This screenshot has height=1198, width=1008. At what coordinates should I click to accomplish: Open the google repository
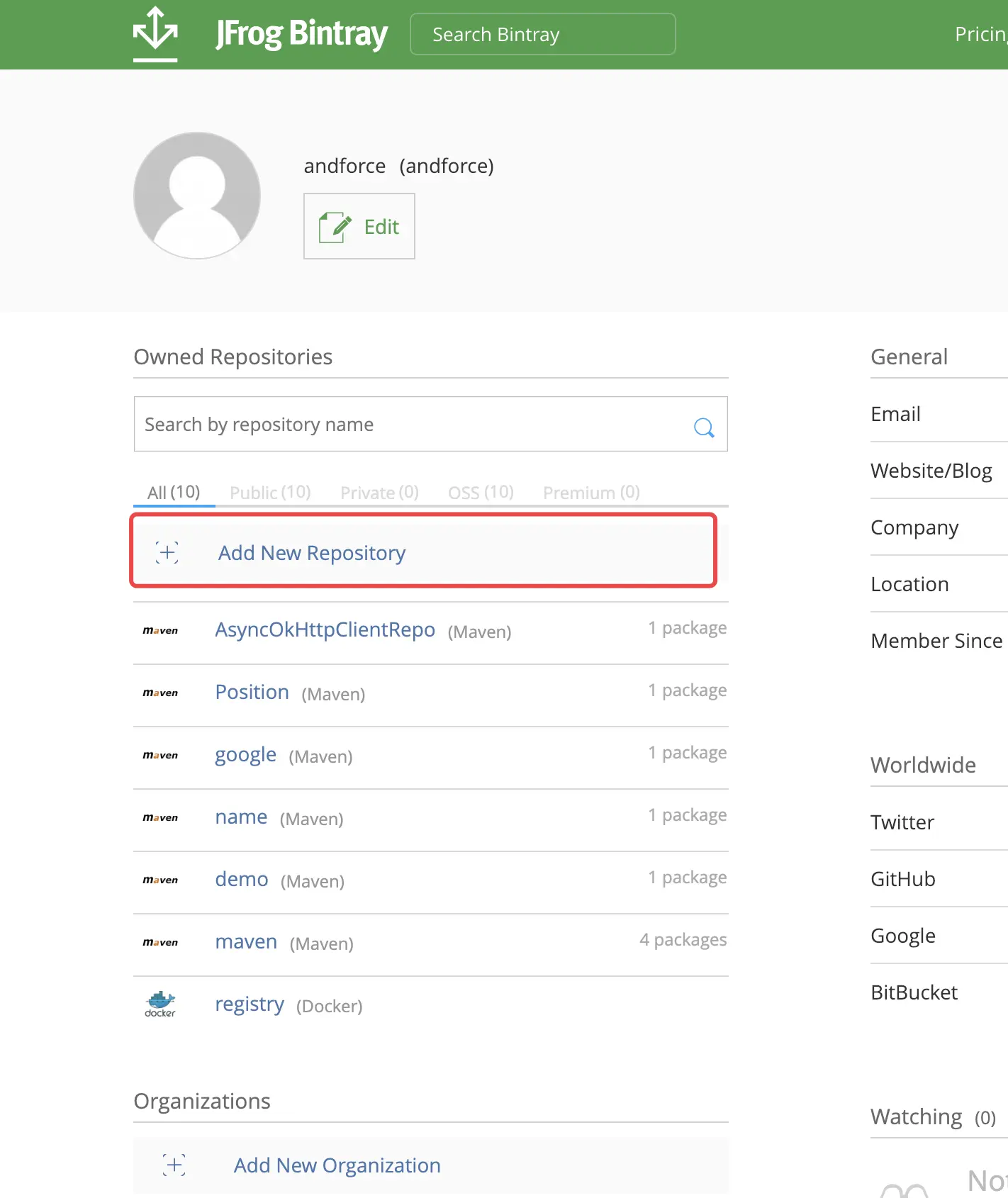245,755
